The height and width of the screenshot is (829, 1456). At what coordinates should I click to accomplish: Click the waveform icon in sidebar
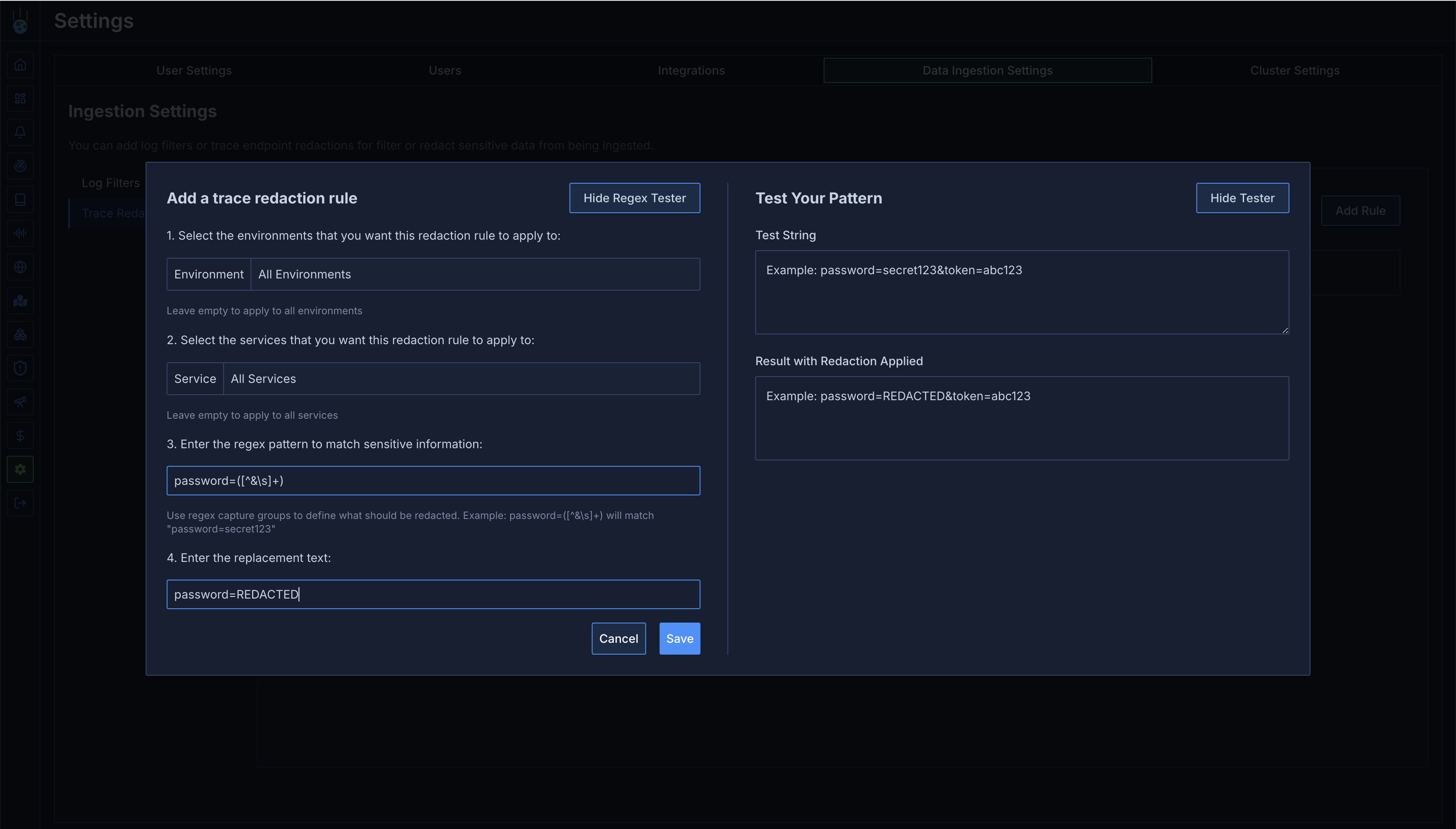(20, 233)
